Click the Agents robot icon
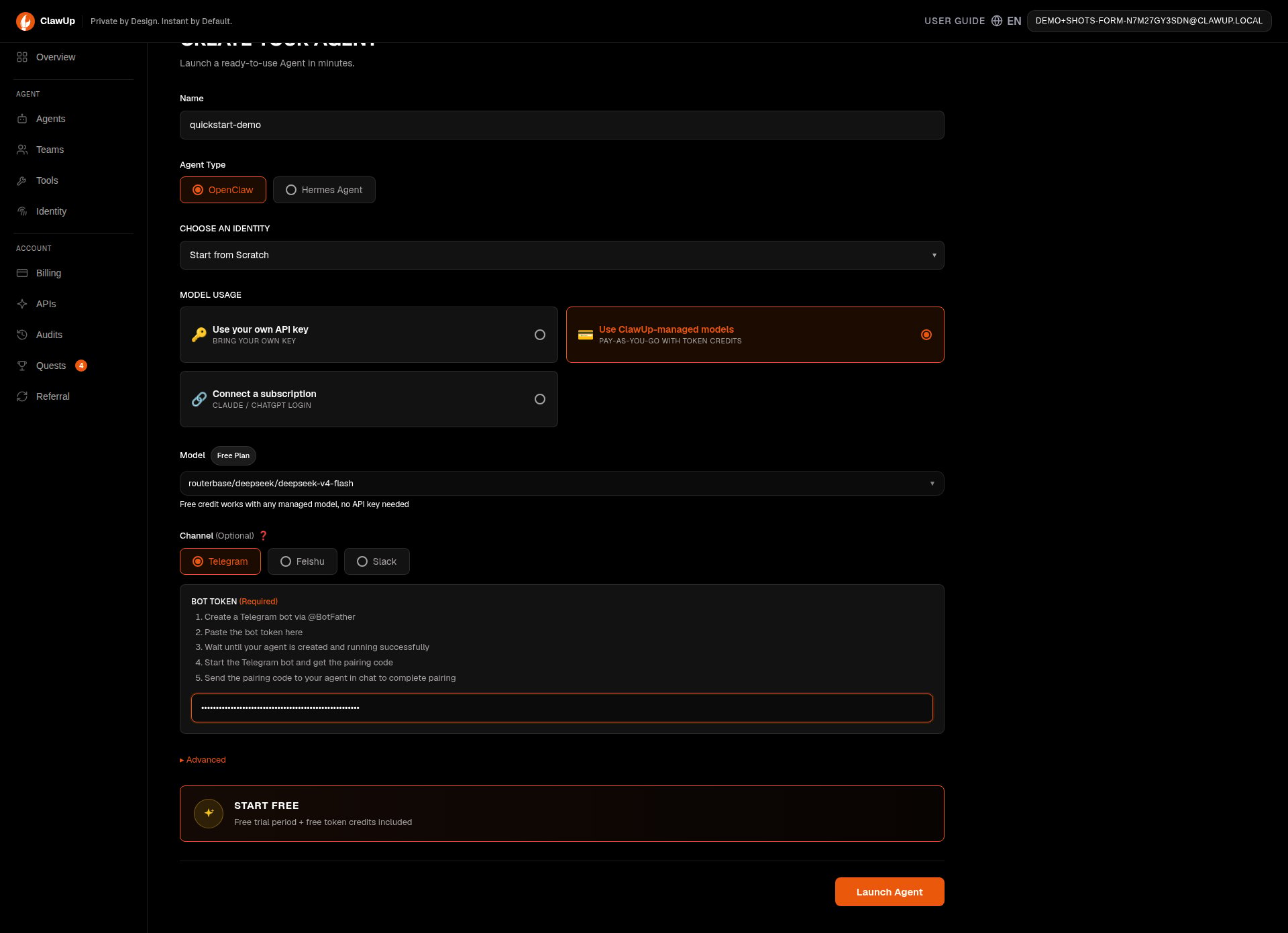 pos(22,119)
